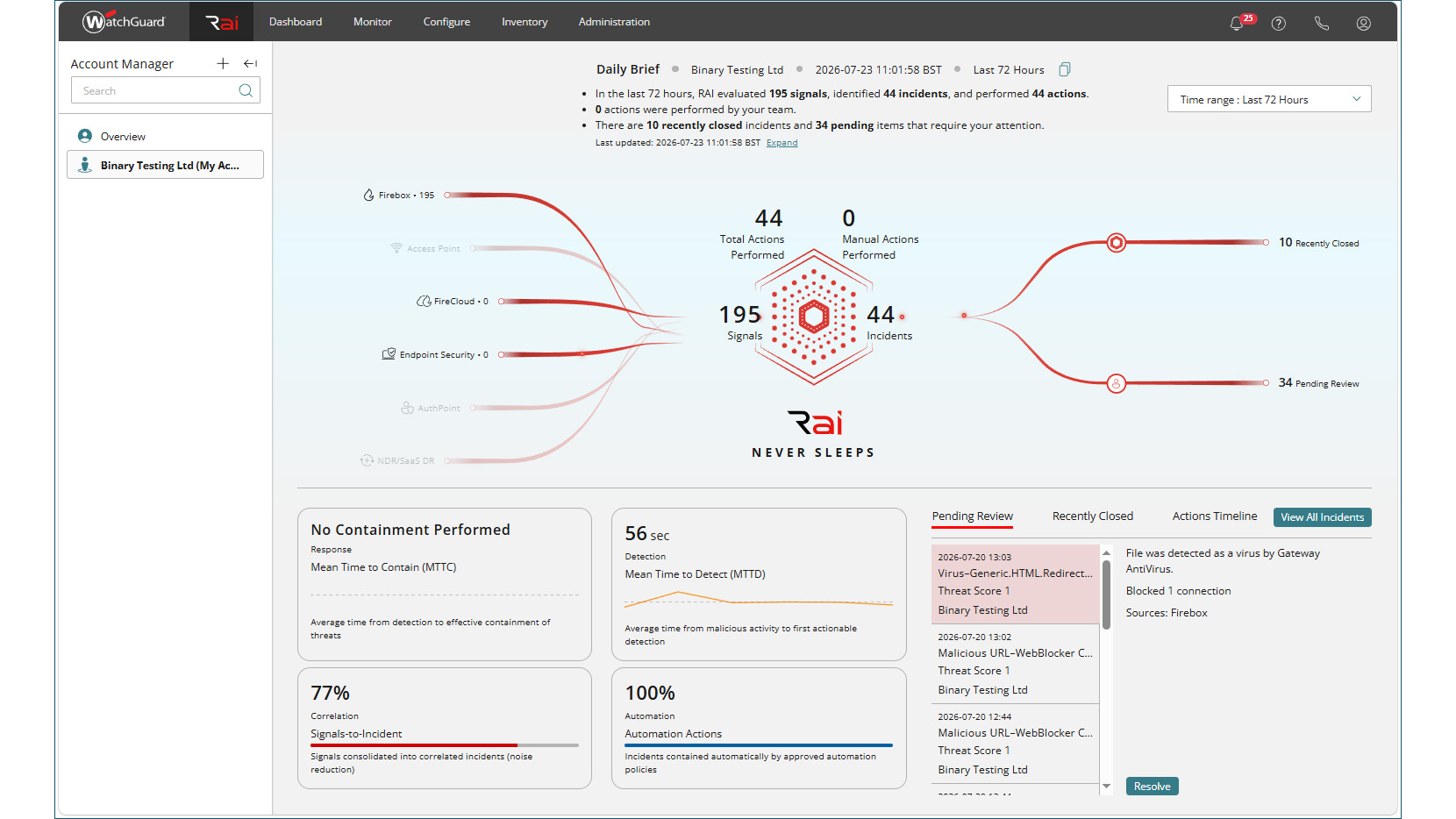This screenshot has width=1456, height=819.
Task: Click the 195 Signals count
Action: pos(740,315)
